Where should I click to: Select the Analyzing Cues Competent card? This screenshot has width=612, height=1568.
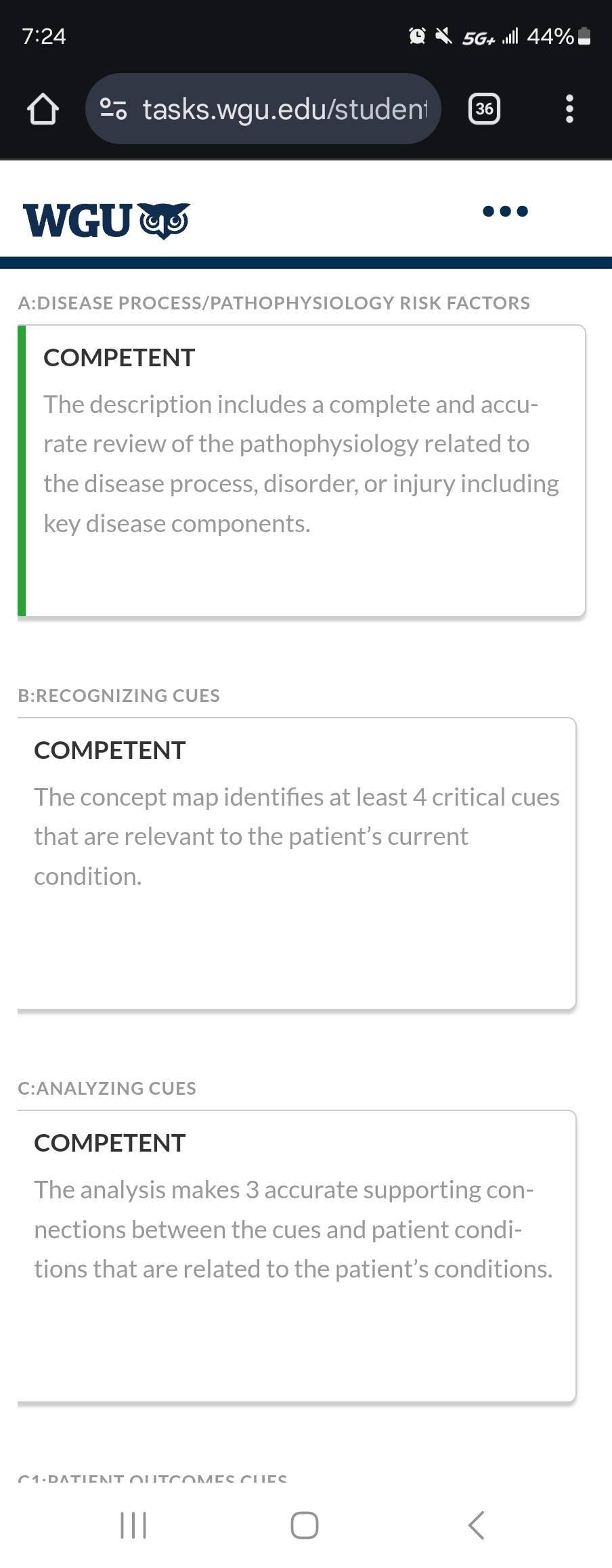click(297, 1257)
